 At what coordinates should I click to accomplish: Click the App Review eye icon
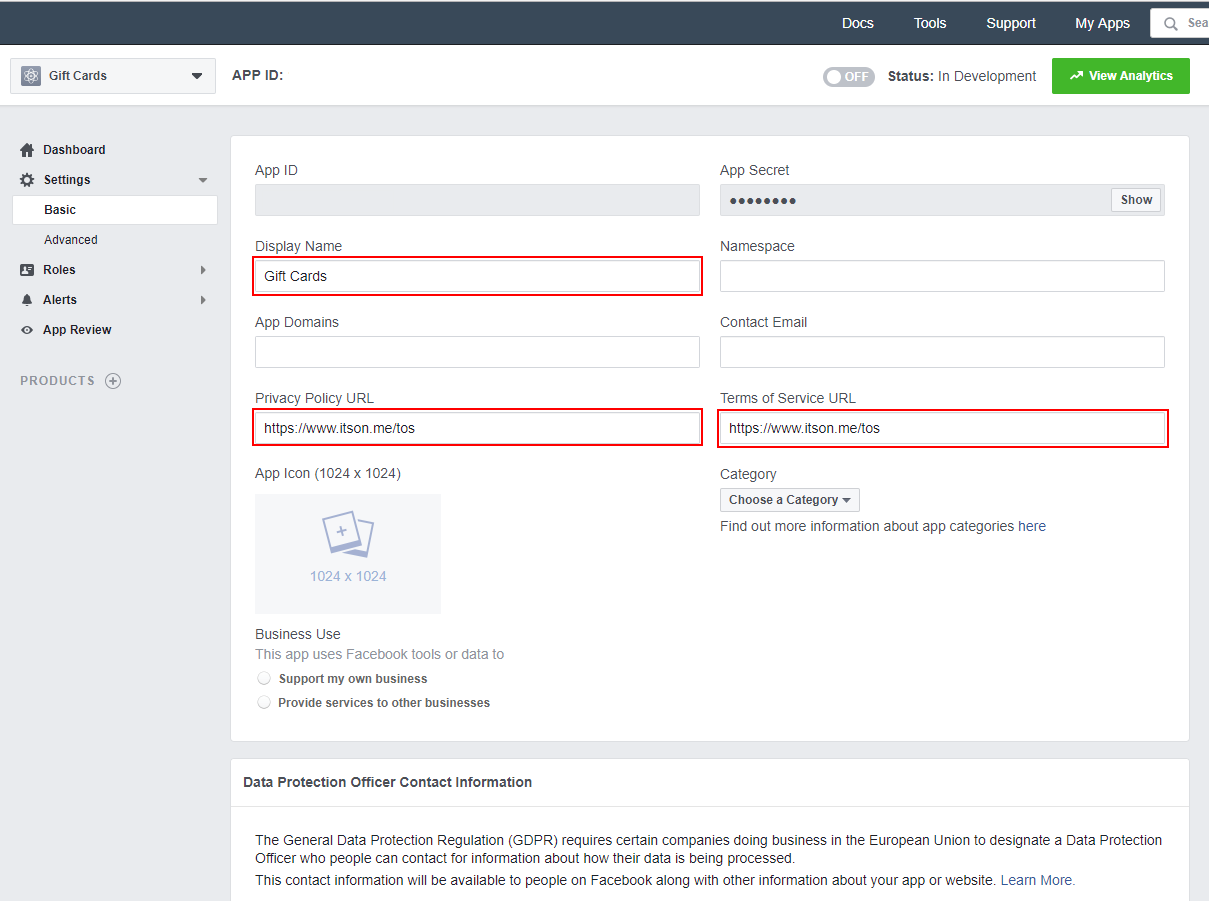27,330
